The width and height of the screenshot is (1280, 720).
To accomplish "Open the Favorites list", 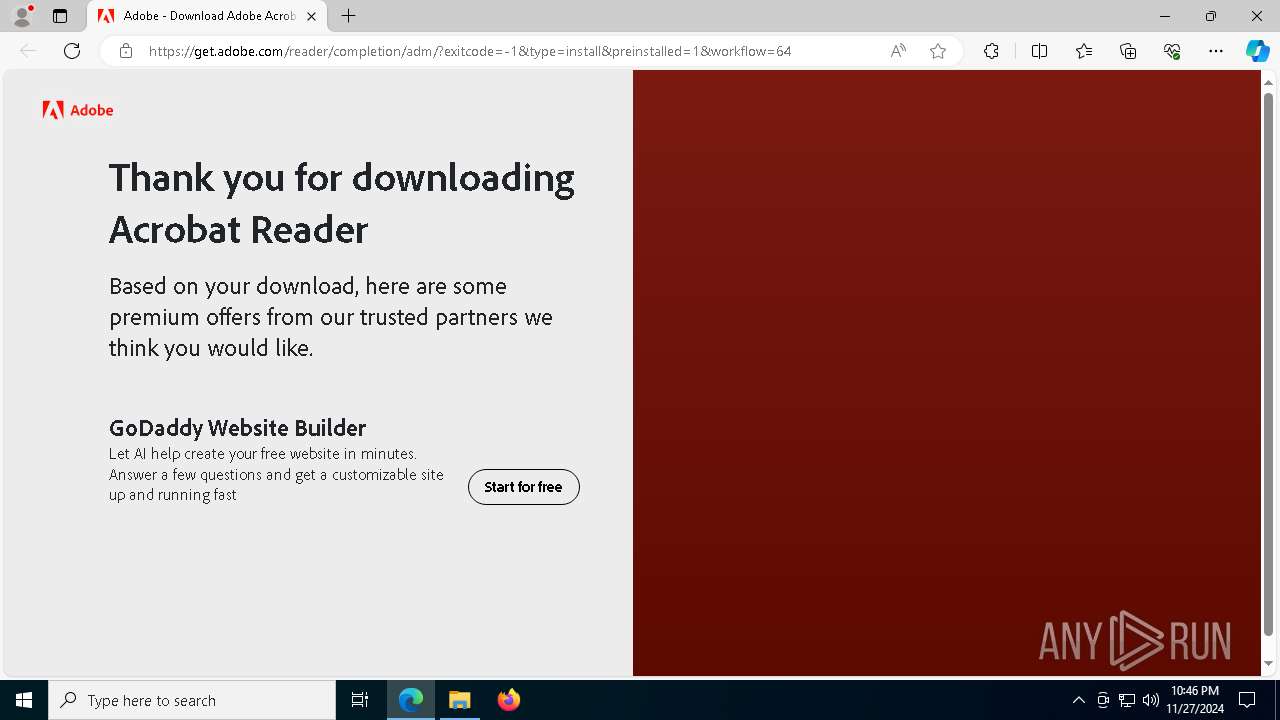I will coord(1084,51).
